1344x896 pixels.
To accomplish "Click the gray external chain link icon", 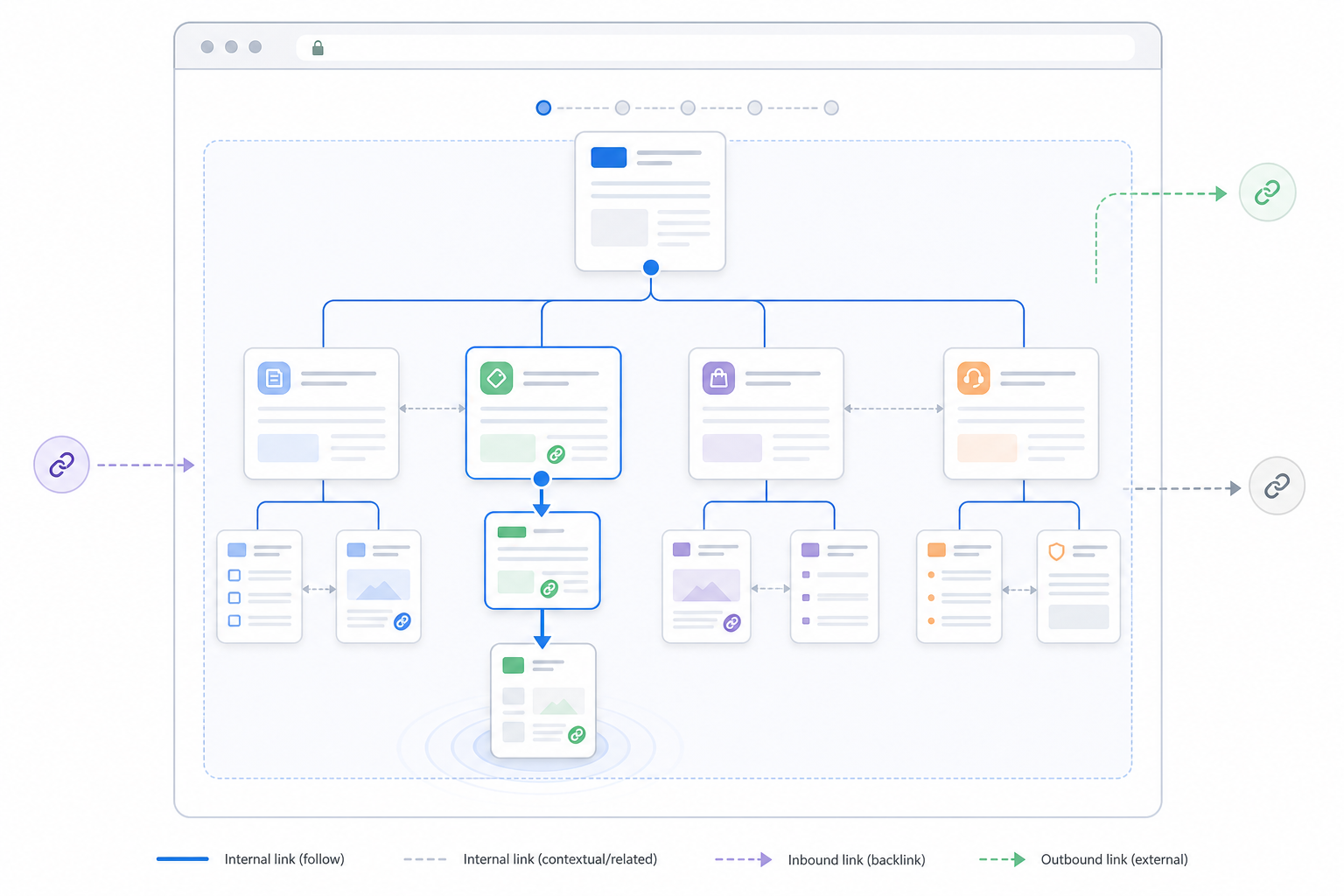I will point(1277,486).
